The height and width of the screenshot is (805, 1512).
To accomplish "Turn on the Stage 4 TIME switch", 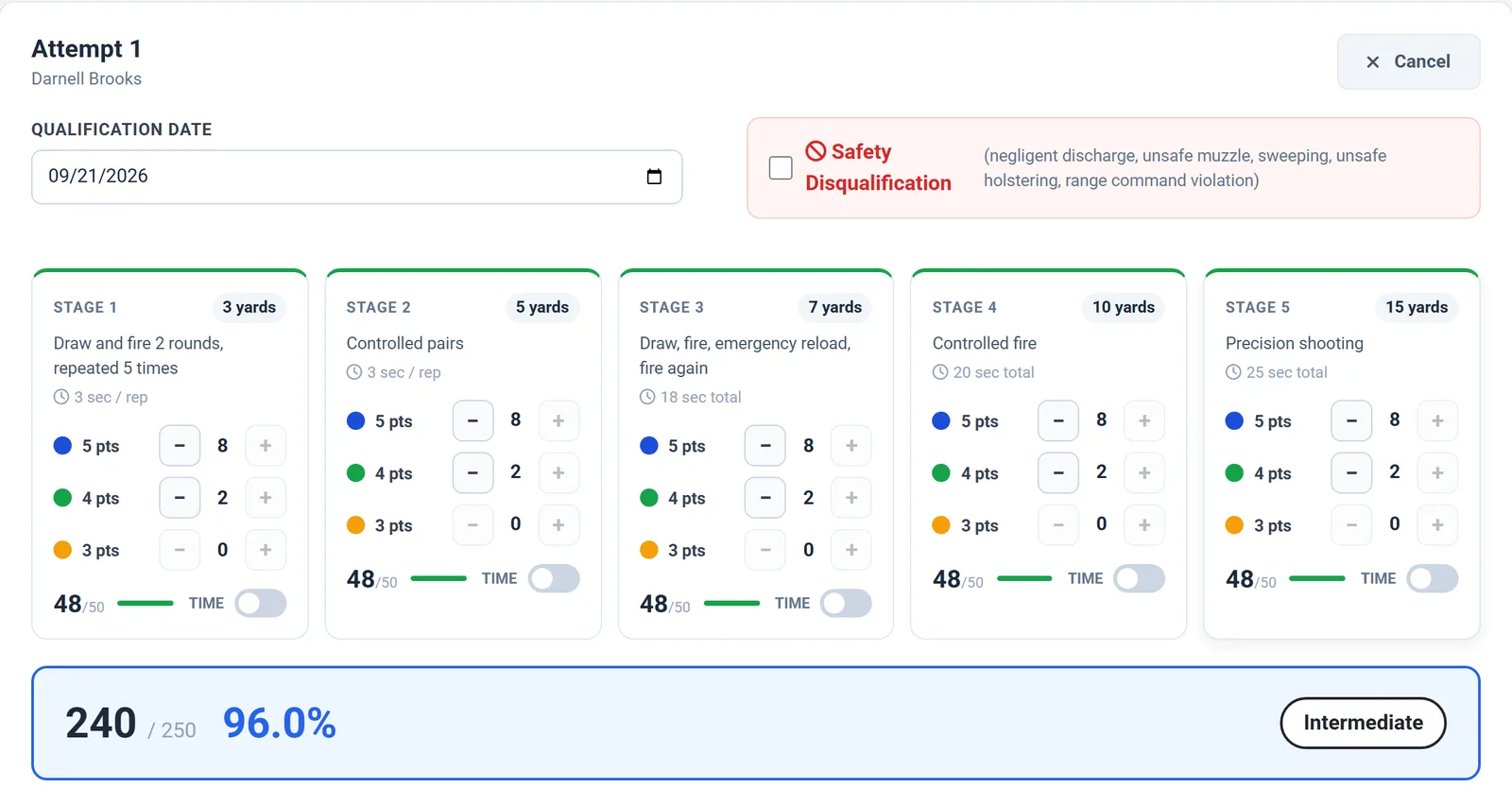I will (x=1140, y=579).
